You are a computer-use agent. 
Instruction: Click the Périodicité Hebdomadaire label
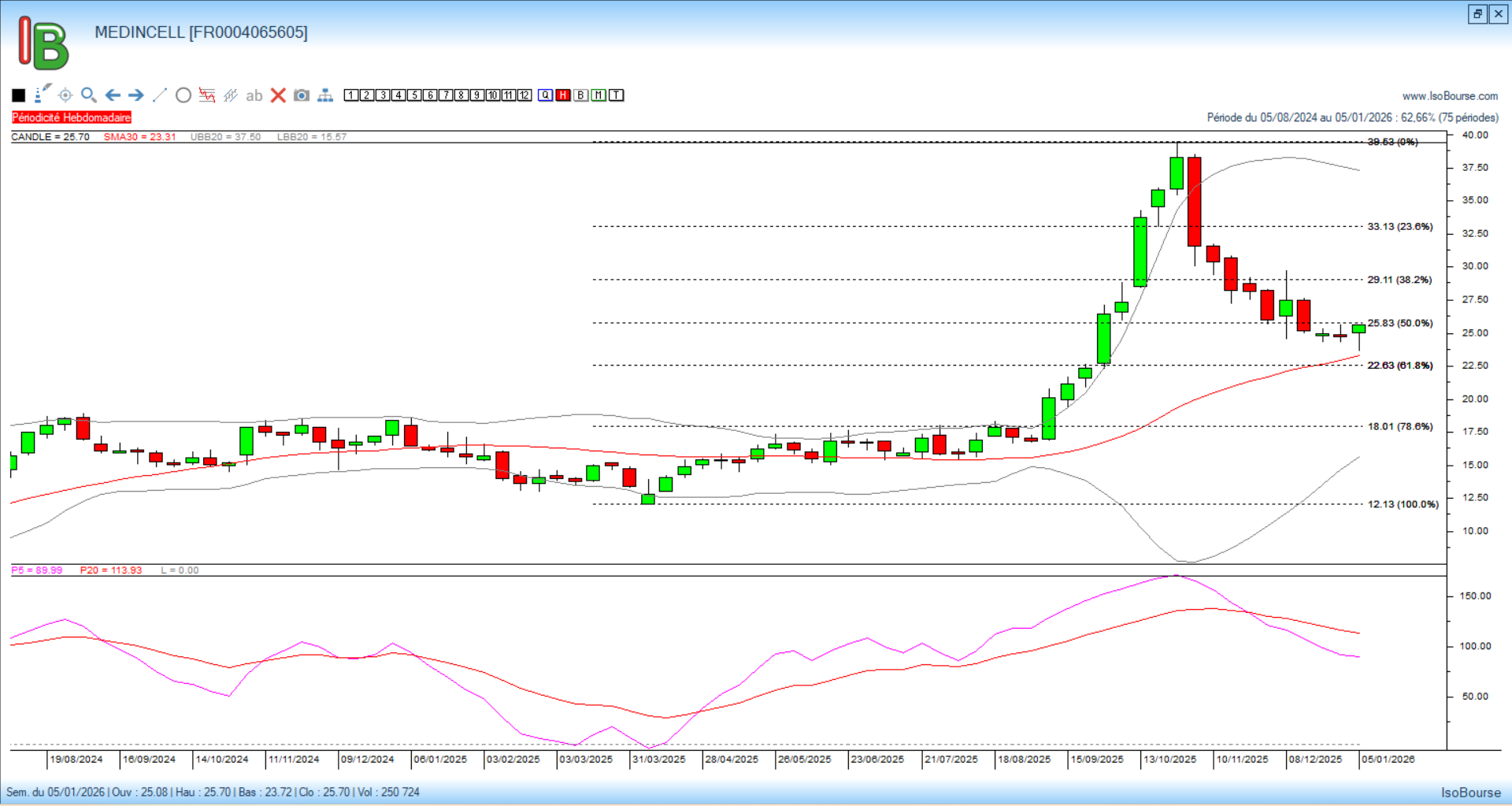click(x=72, y=117)
